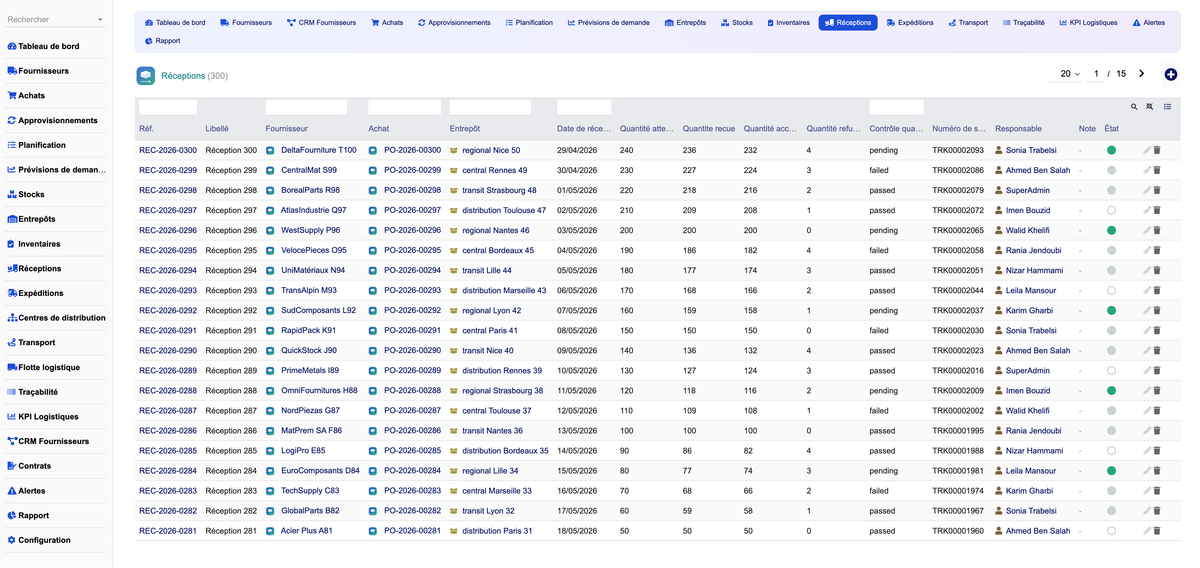Click grey État dot for REC-2026-0299
The image size is (1200, 568).
1111,170
